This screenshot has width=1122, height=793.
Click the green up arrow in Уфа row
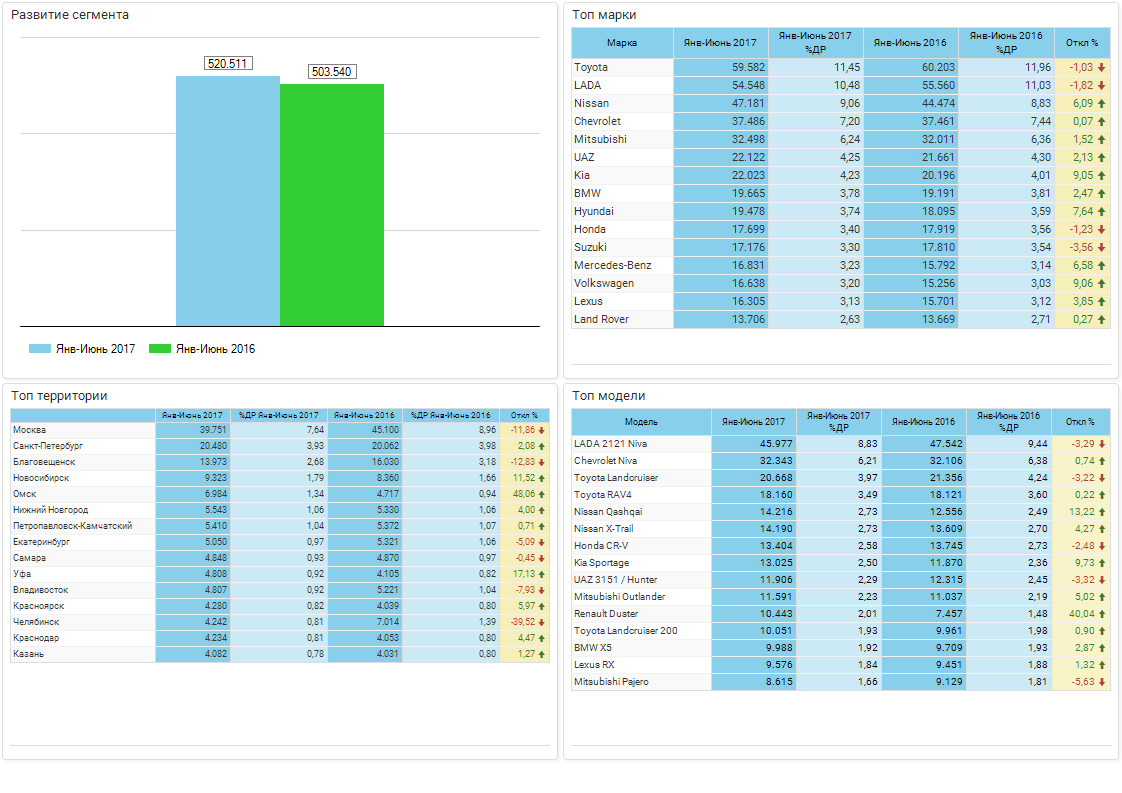pyautogui.click(x=542, y=574)
